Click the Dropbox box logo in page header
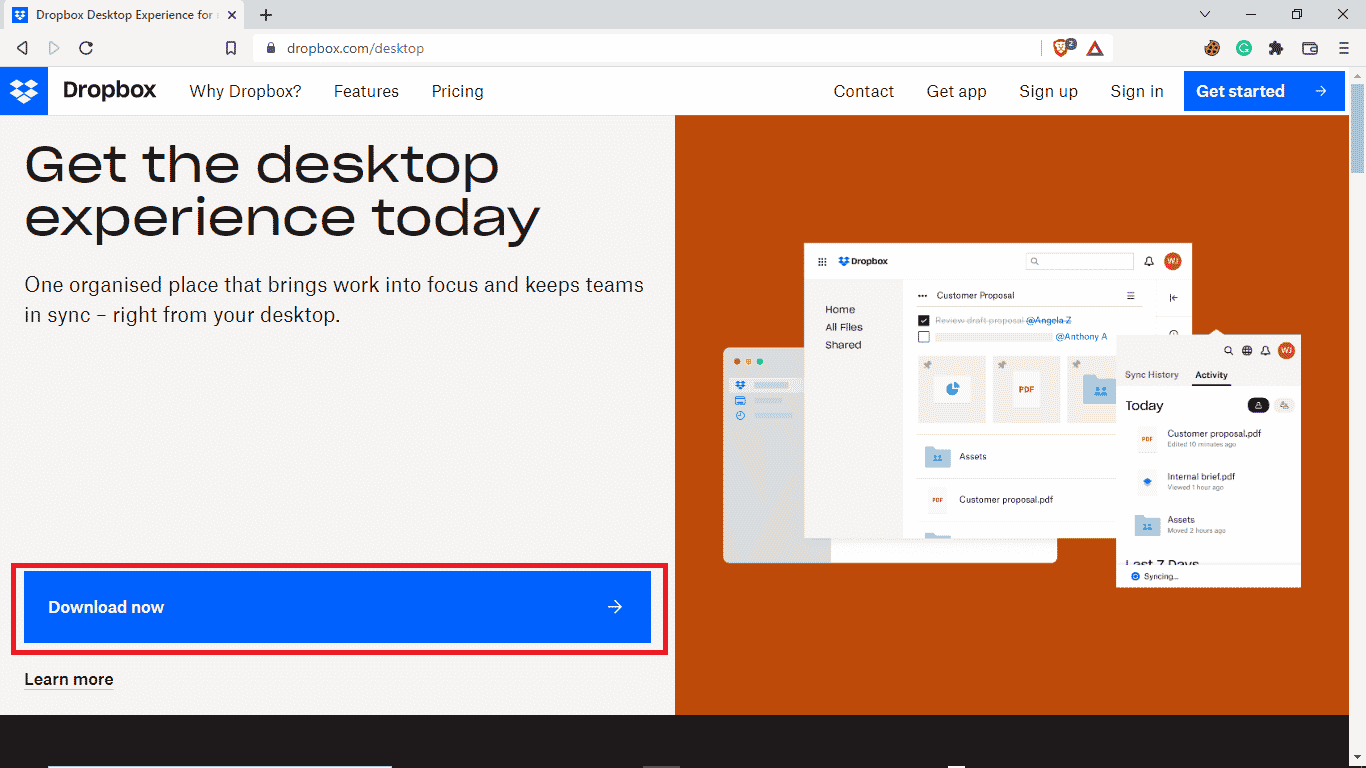This screenshot has height=768, width=1366. pos(24,91)
